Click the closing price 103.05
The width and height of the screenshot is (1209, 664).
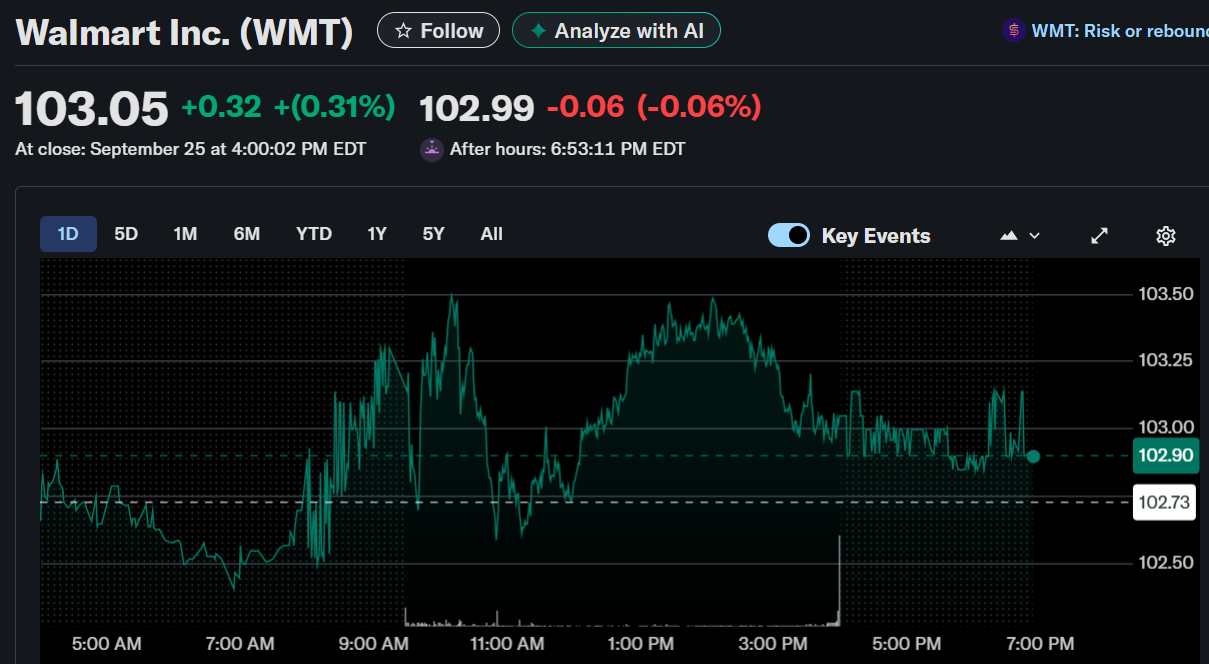click(x=92, y=109)
